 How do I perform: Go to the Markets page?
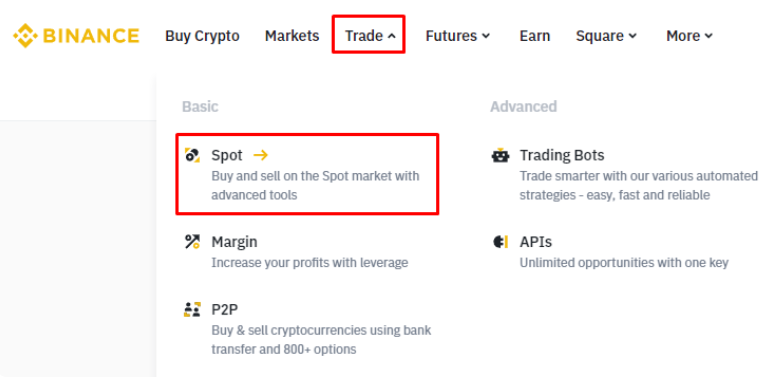pos(292,36)
